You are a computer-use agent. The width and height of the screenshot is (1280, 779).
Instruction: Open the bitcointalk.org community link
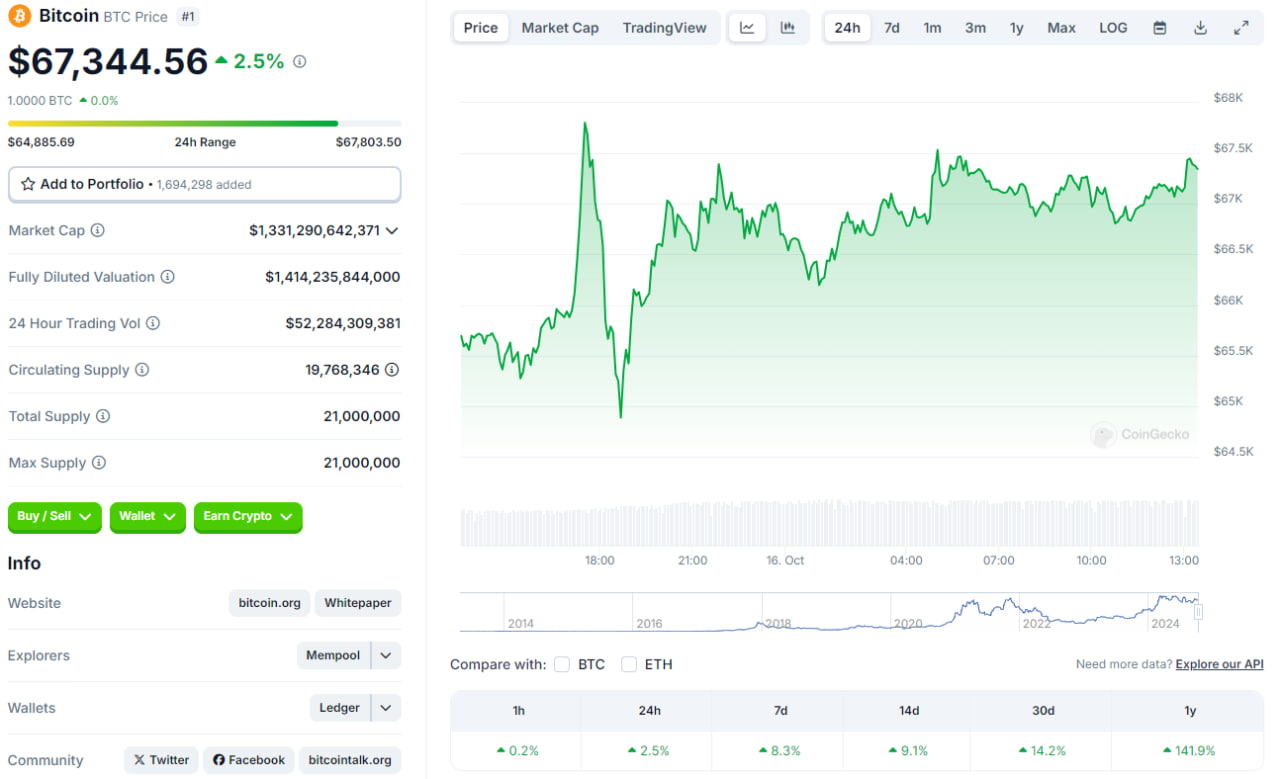click(x=350, y=760)
